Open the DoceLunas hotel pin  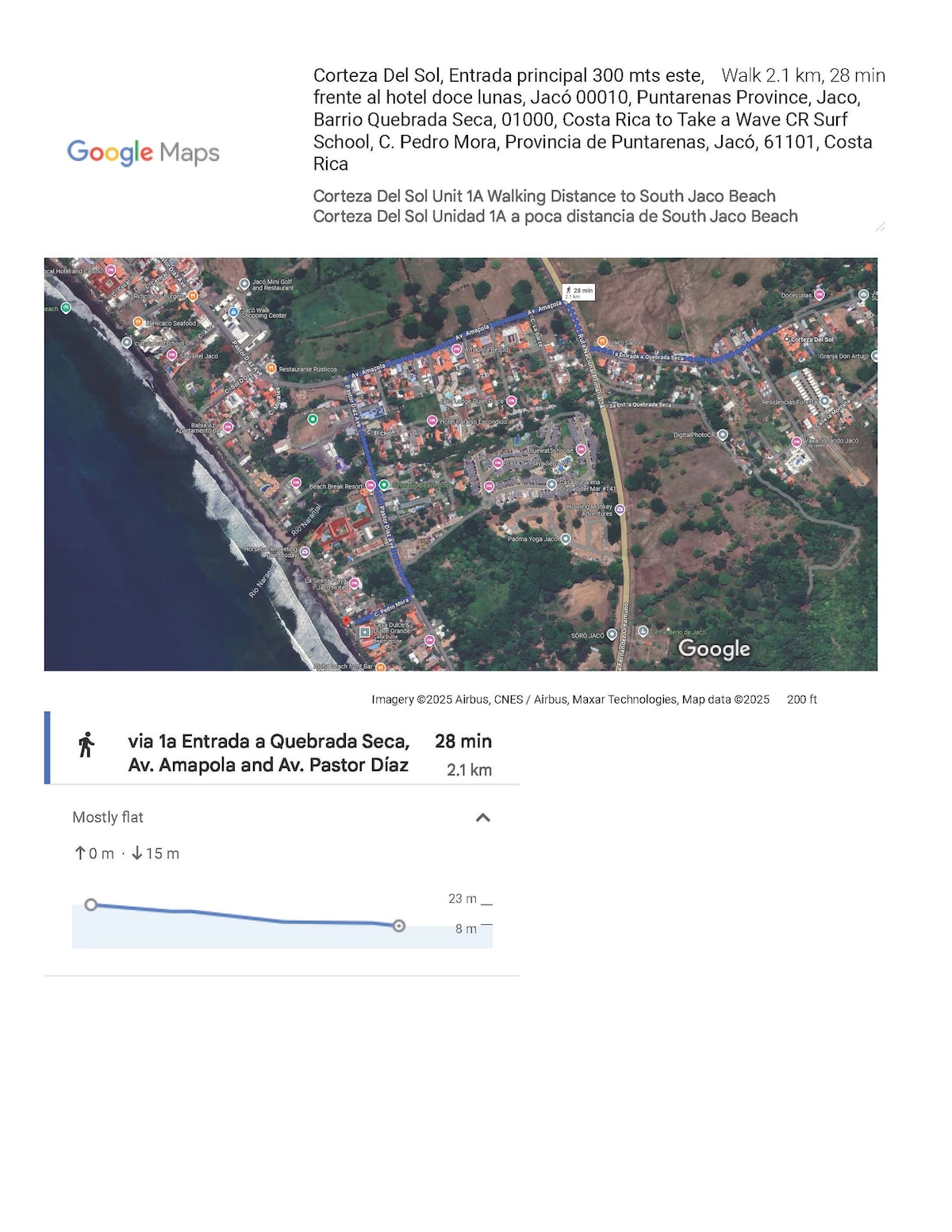point(820,295)
